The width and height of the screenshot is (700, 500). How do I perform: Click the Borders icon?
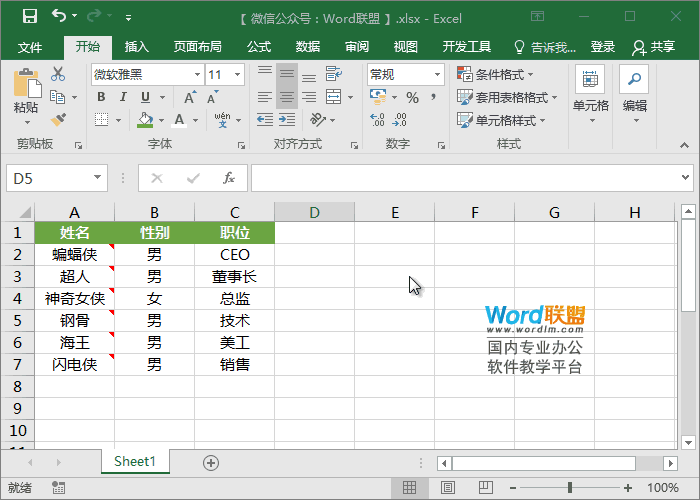tap(102, 120)
